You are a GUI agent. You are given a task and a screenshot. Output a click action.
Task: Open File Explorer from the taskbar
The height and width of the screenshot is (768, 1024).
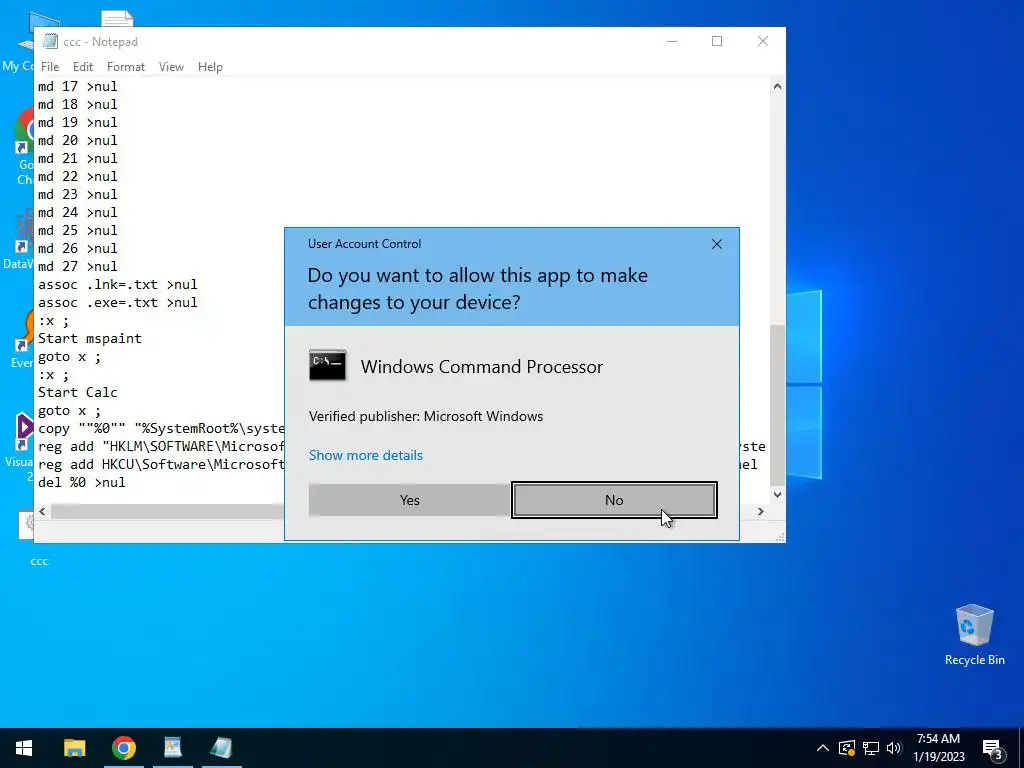(x=74, y=748)
